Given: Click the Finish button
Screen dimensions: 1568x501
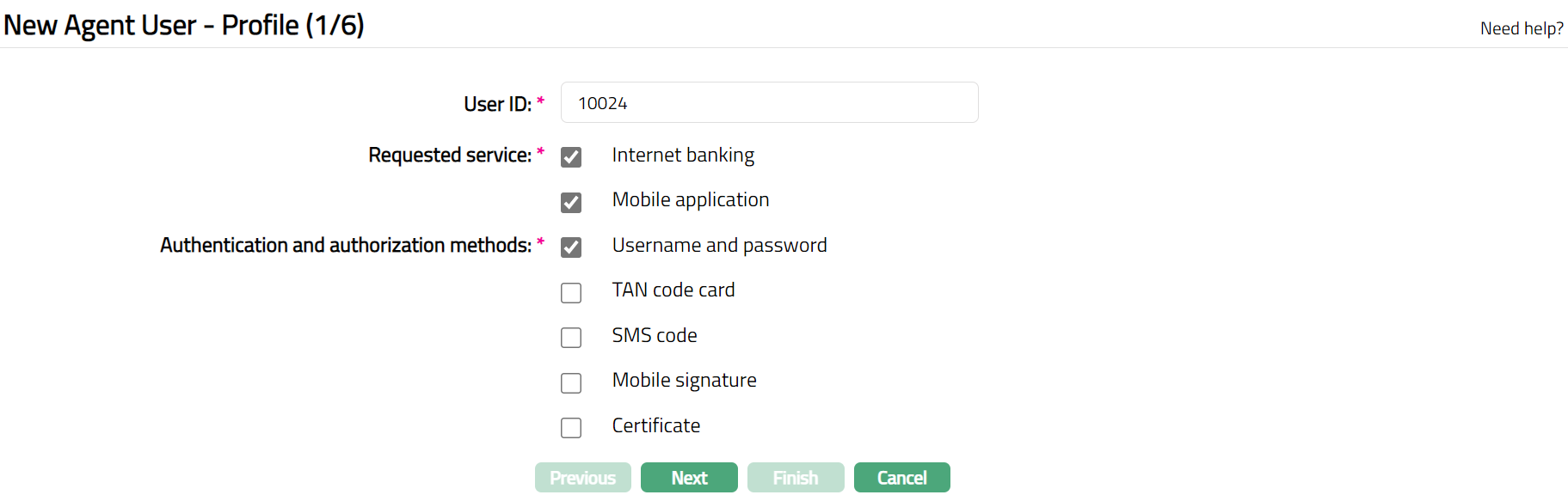Looking at the screenshot, I should tap(796, 478).
